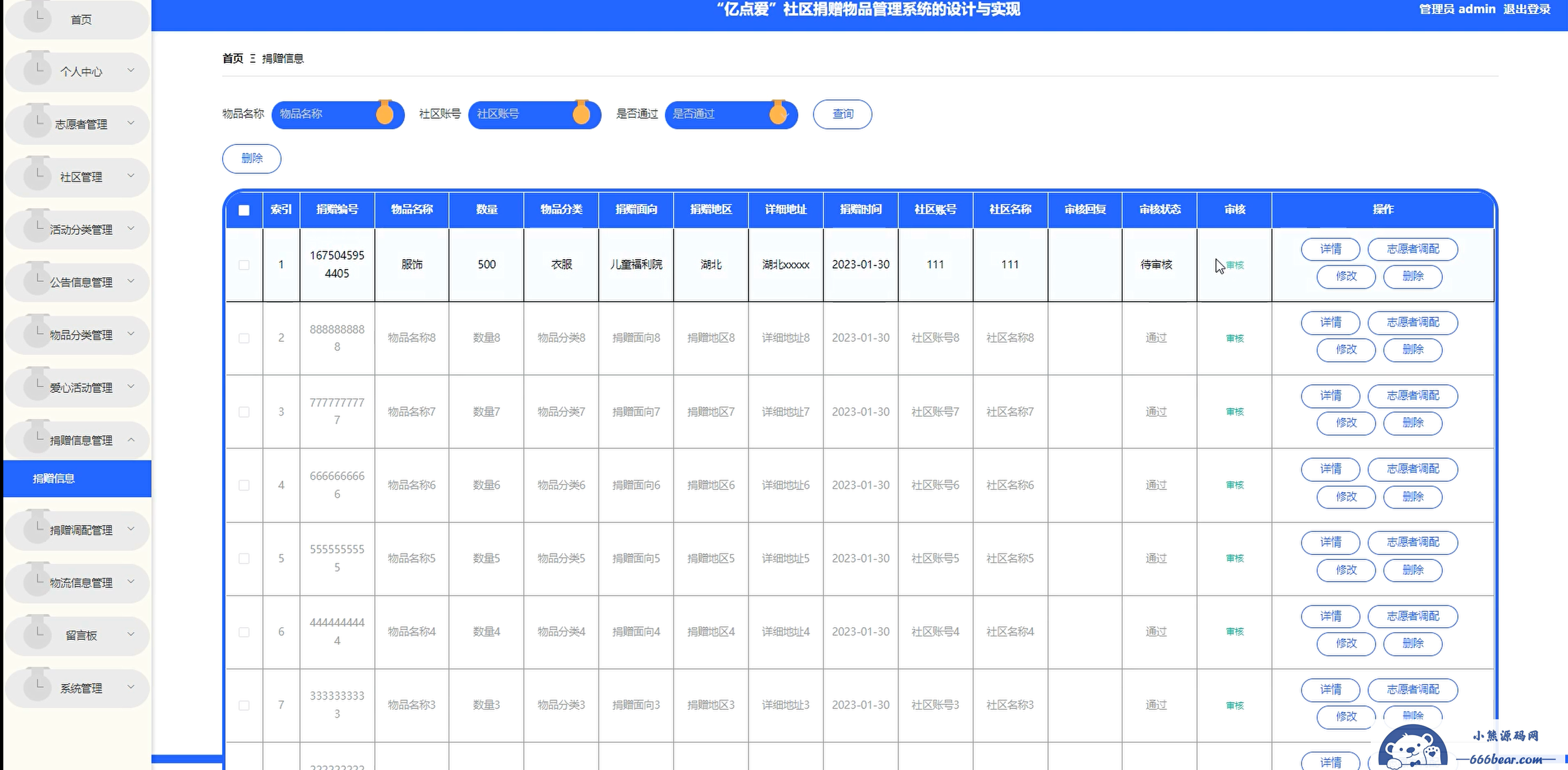1568x770 pixels.
Task: Check the checkbox for row 3 物品名称7
Action: point(244,412)
